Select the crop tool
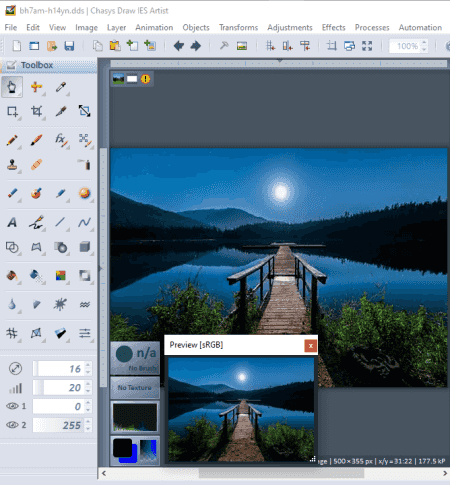 point(36,111)
